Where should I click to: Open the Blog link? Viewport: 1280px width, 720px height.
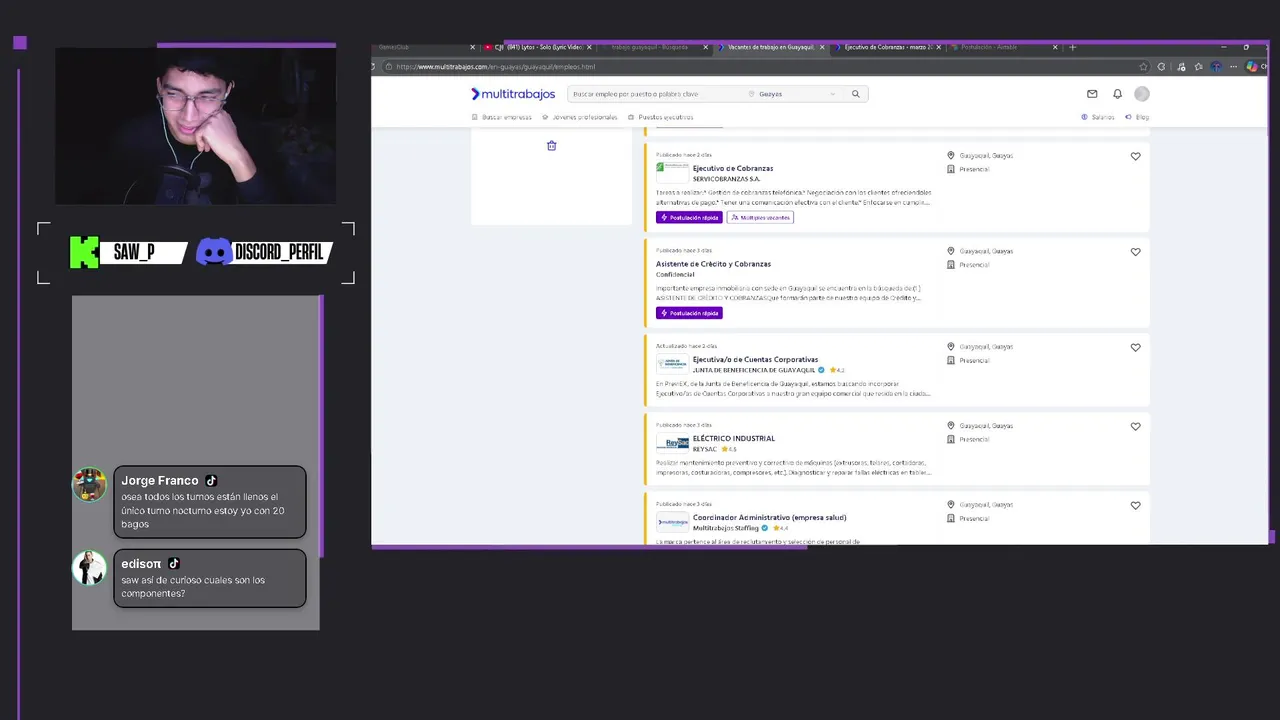[1137, 117]
